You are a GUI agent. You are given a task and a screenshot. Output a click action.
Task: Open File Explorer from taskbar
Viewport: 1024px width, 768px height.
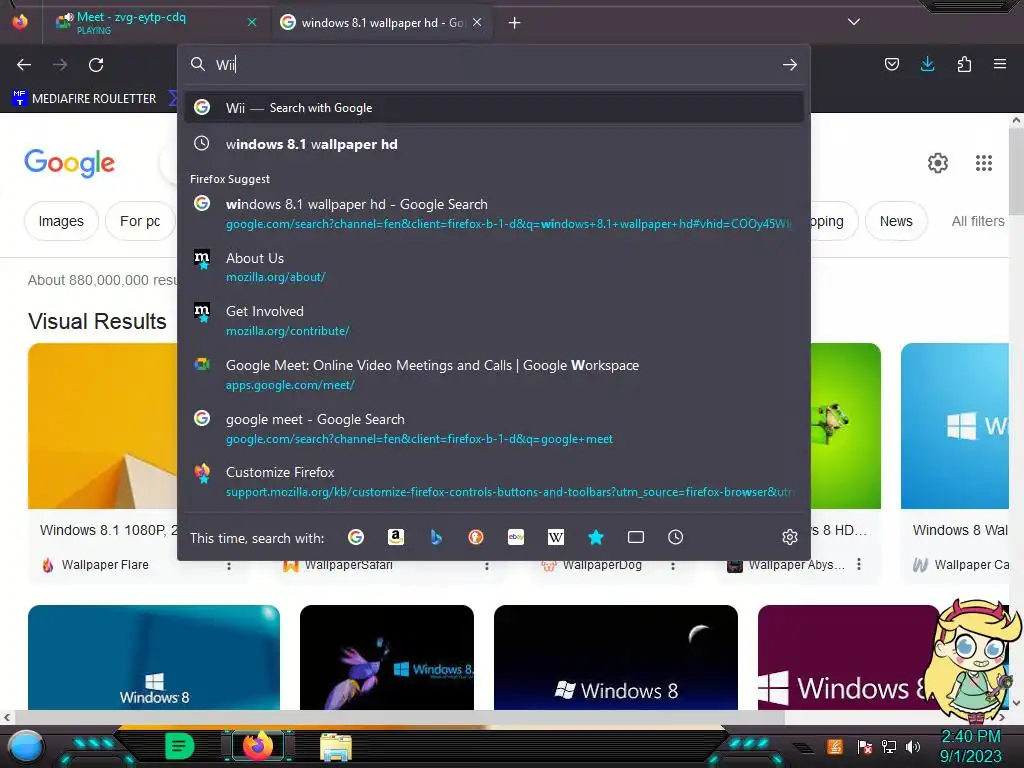336,746
